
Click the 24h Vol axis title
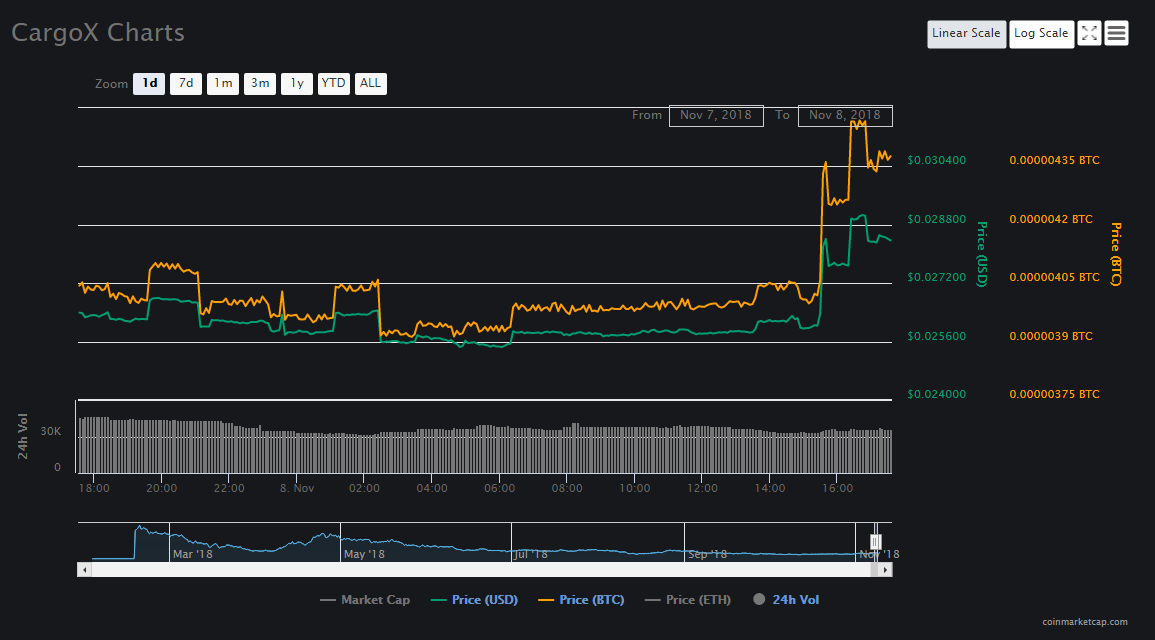tap(23, 436)
